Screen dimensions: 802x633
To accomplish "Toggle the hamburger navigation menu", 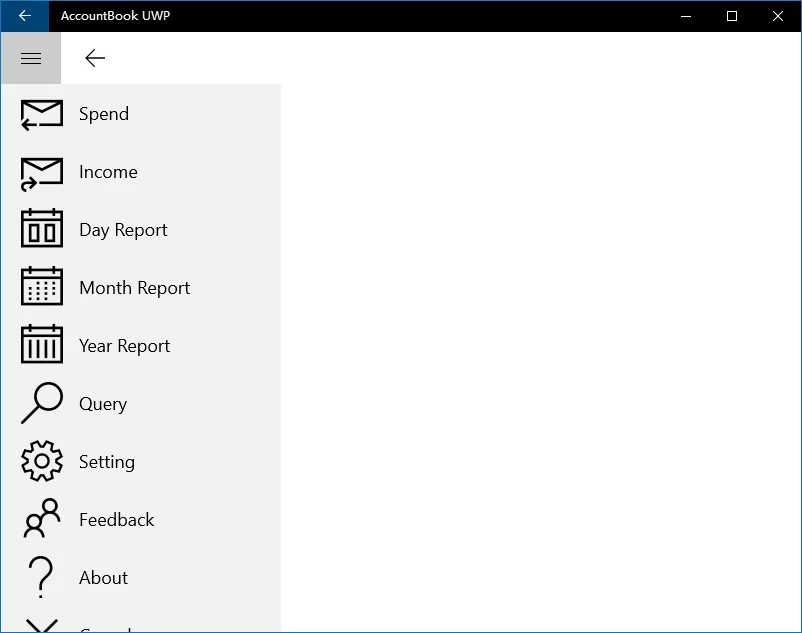I will 31,58.
